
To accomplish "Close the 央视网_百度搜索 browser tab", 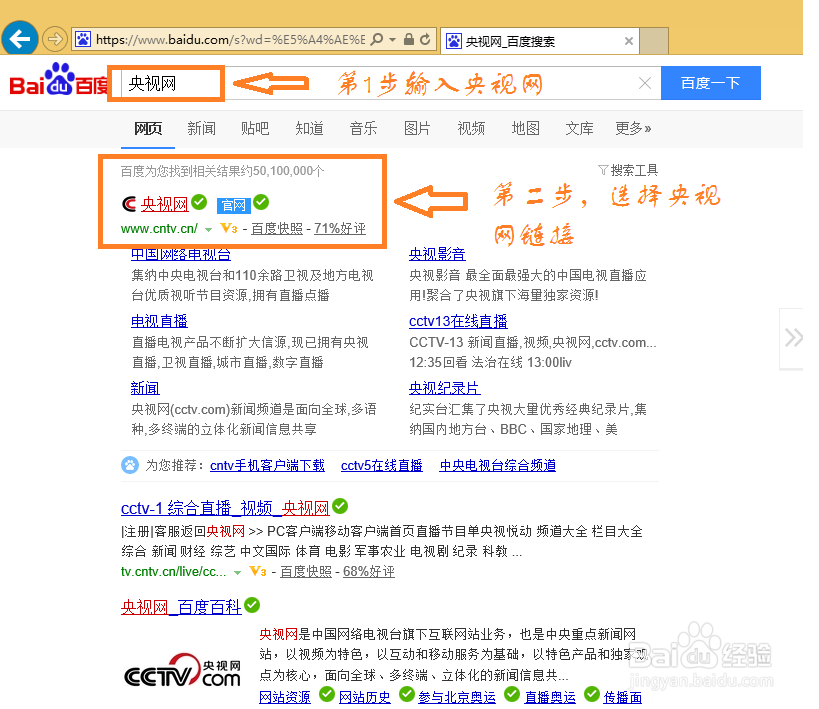I will (x=629, y=41).
